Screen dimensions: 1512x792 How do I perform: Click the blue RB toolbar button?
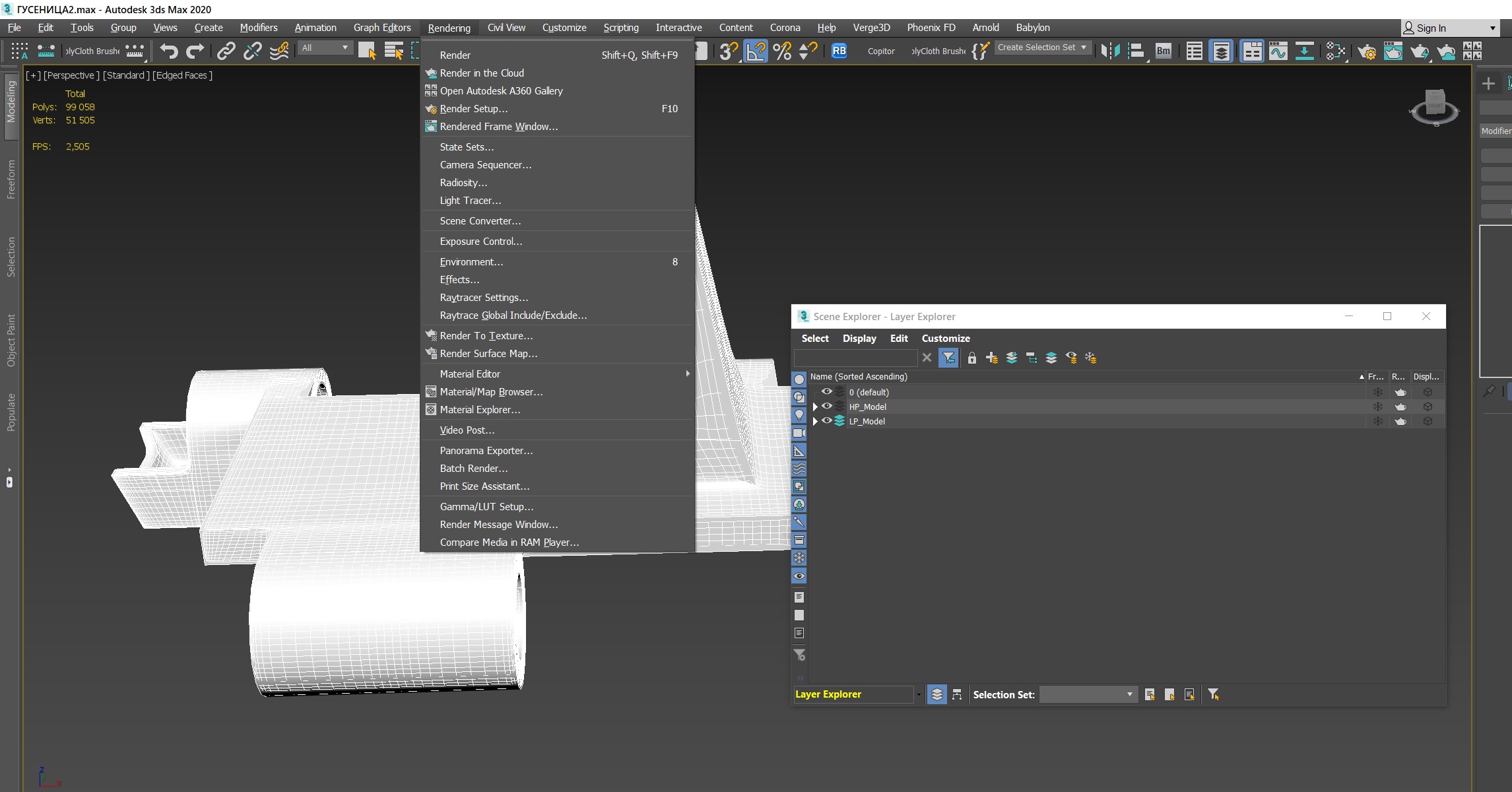[x=839, y=51]
